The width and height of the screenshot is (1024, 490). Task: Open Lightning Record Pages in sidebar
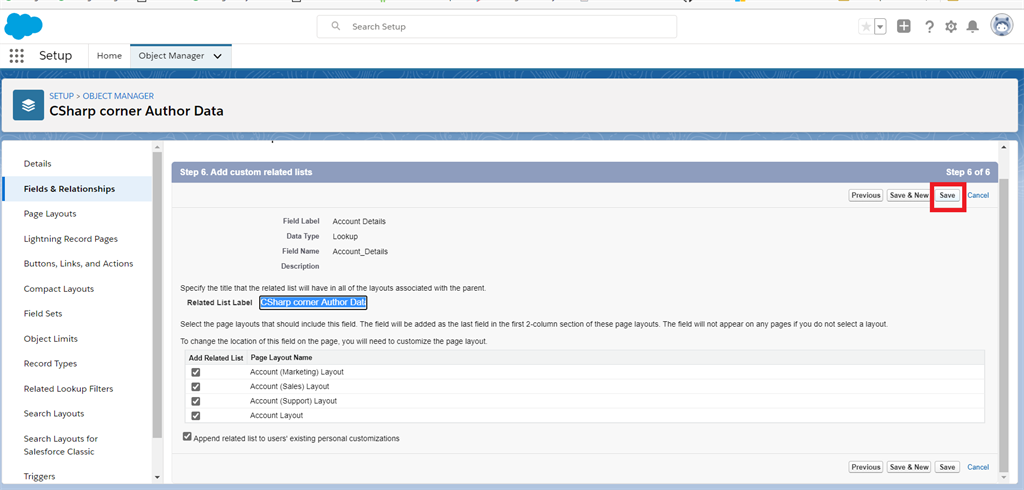pyautogui.click(x=71, y=238)
